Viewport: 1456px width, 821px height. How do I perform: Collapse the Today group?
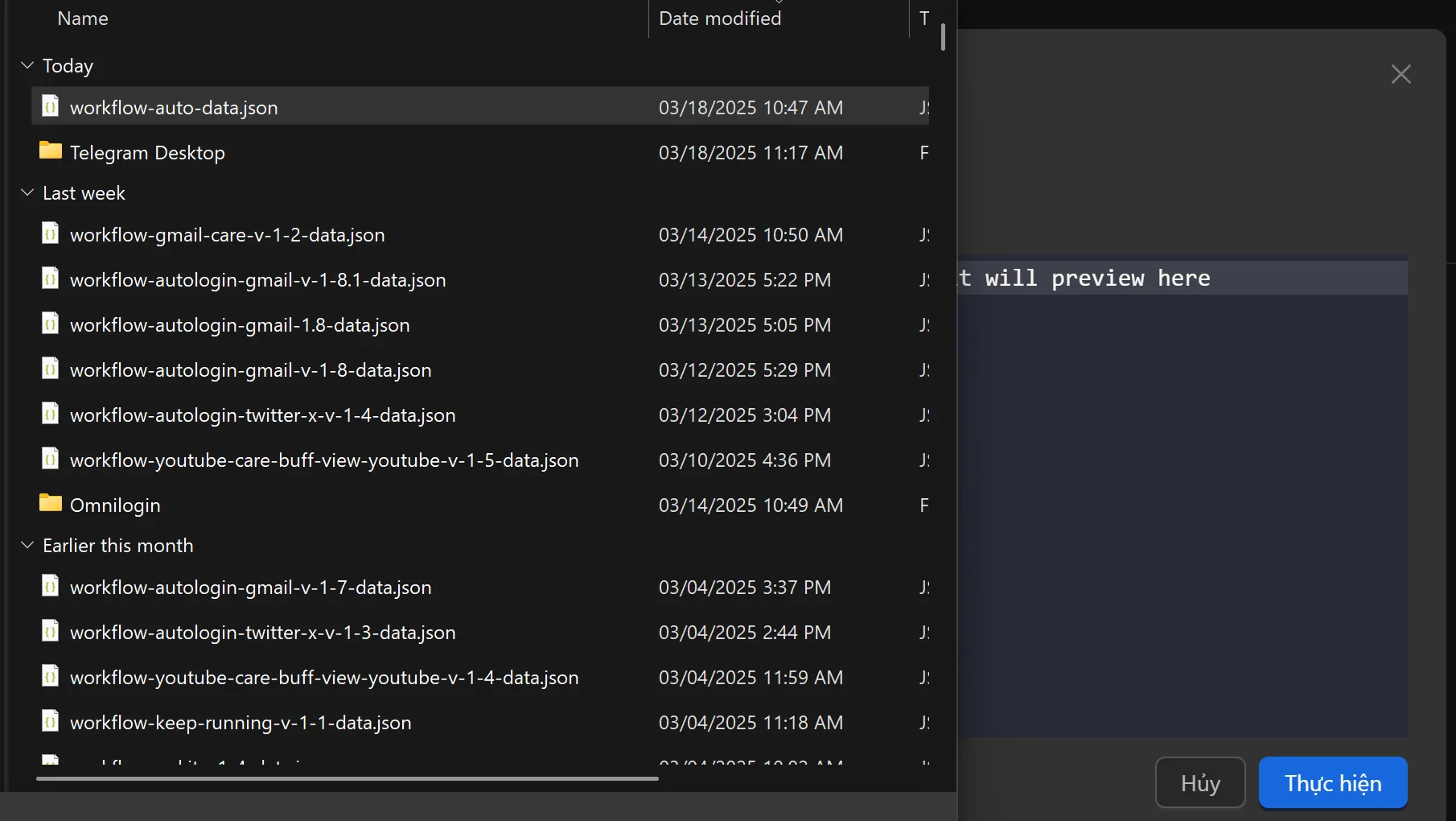tap(27, 65)
